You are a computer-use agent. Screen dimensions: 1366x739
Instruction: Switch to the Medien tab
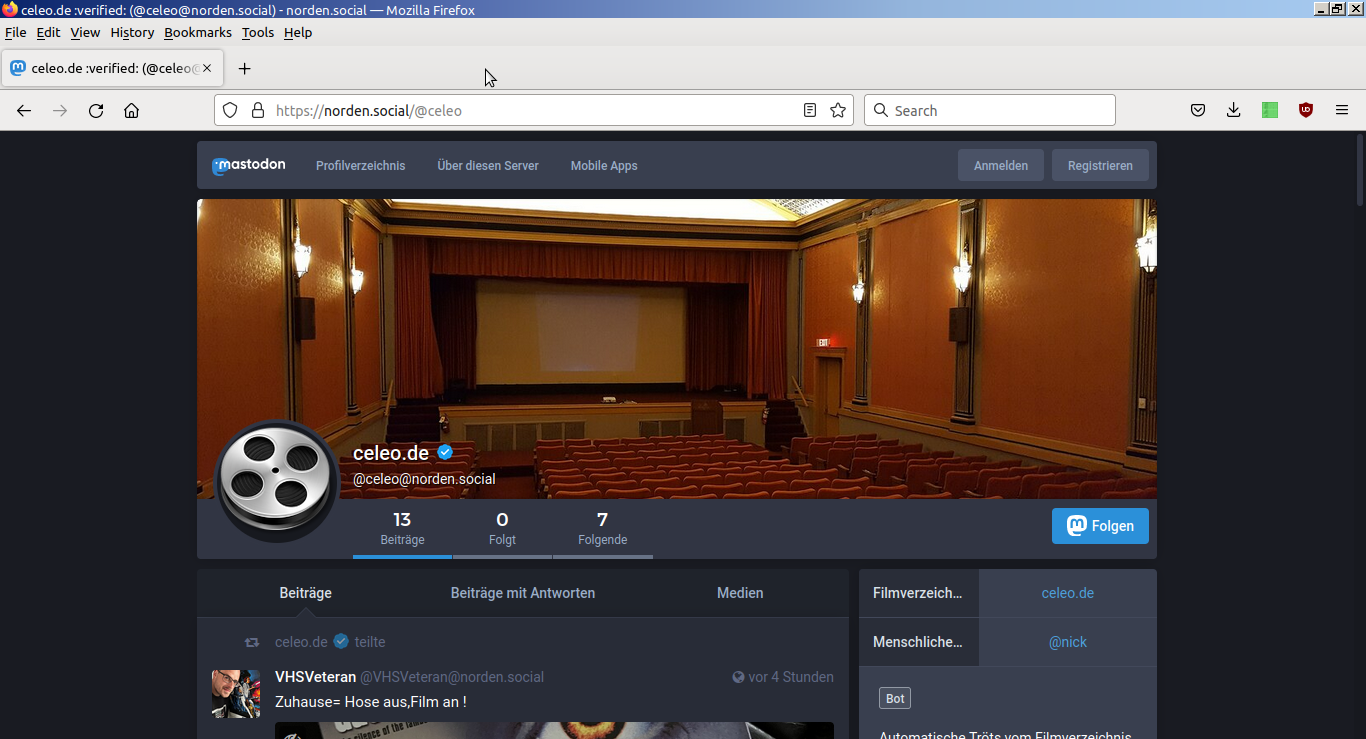(x=740, y=593)
